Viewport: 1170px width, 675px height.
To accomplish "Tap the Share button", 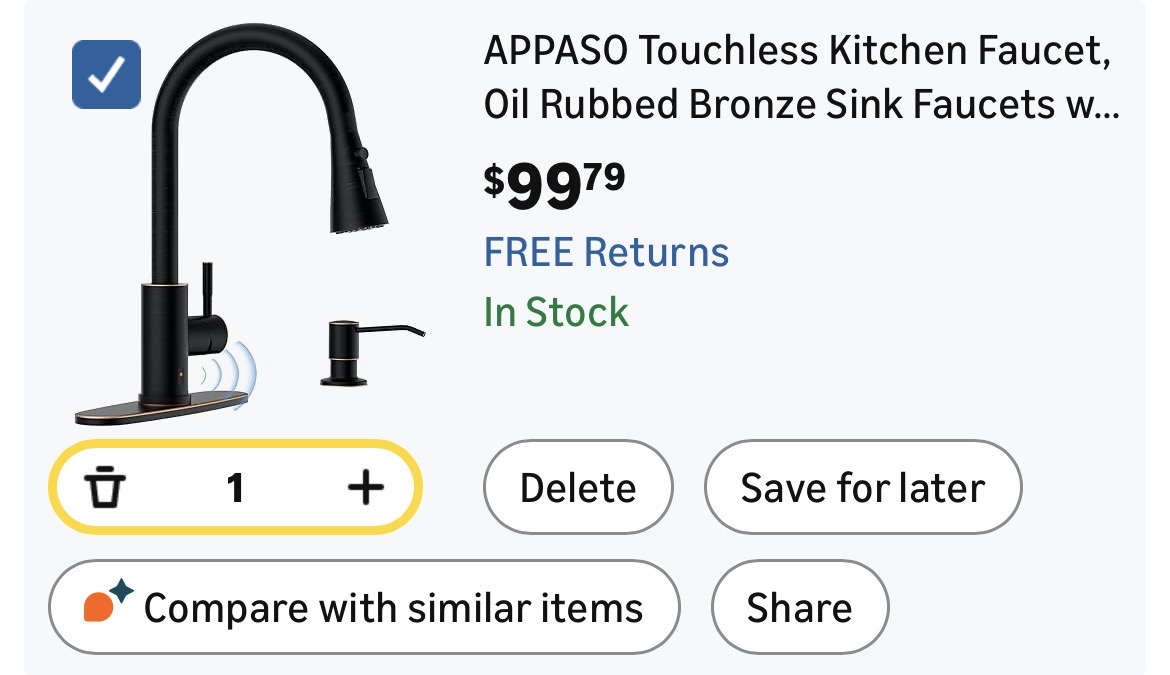I will pyautogui.click(x=799, y=607).
